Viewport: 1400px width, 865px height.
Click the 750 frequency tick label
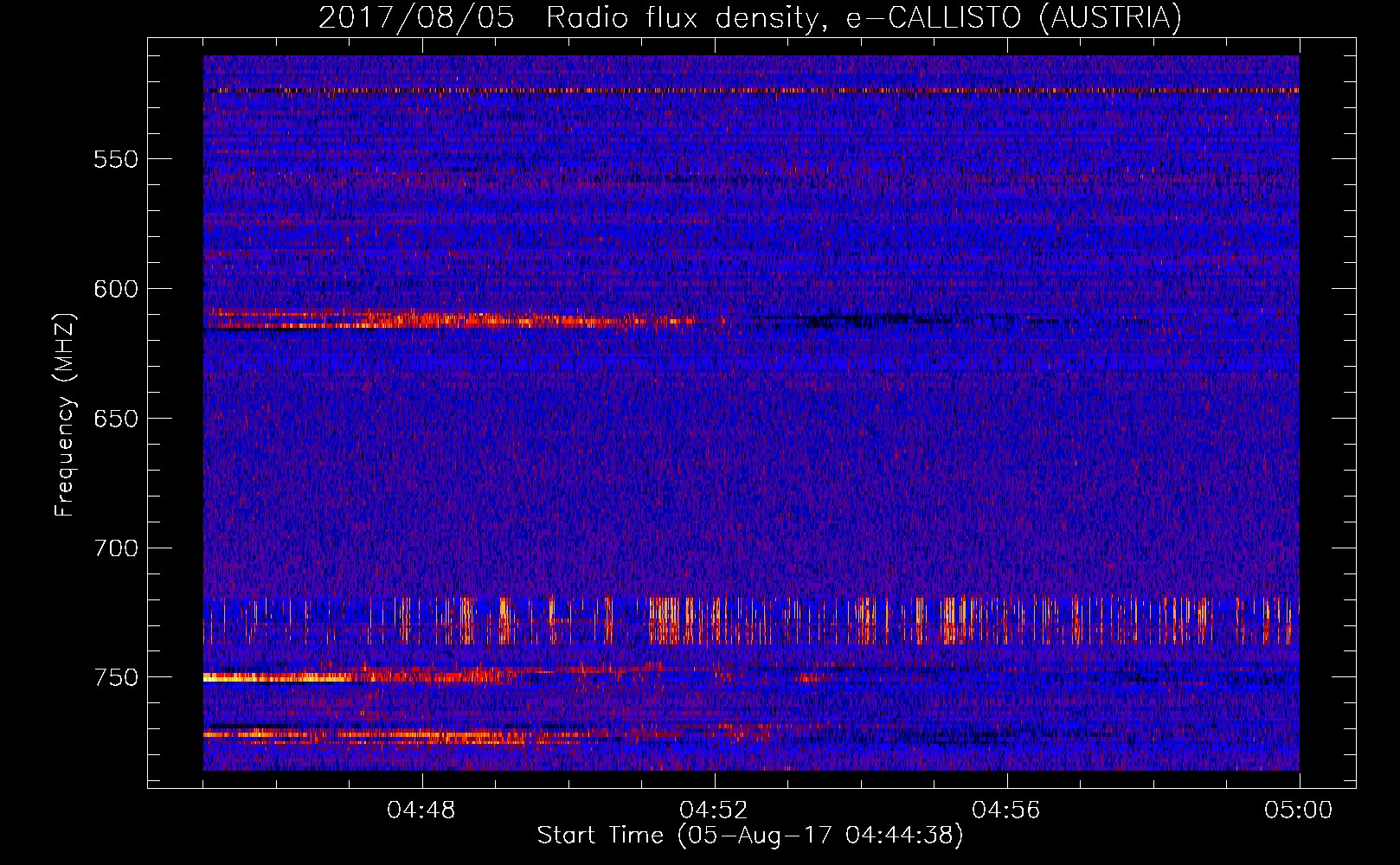[116, 677]
